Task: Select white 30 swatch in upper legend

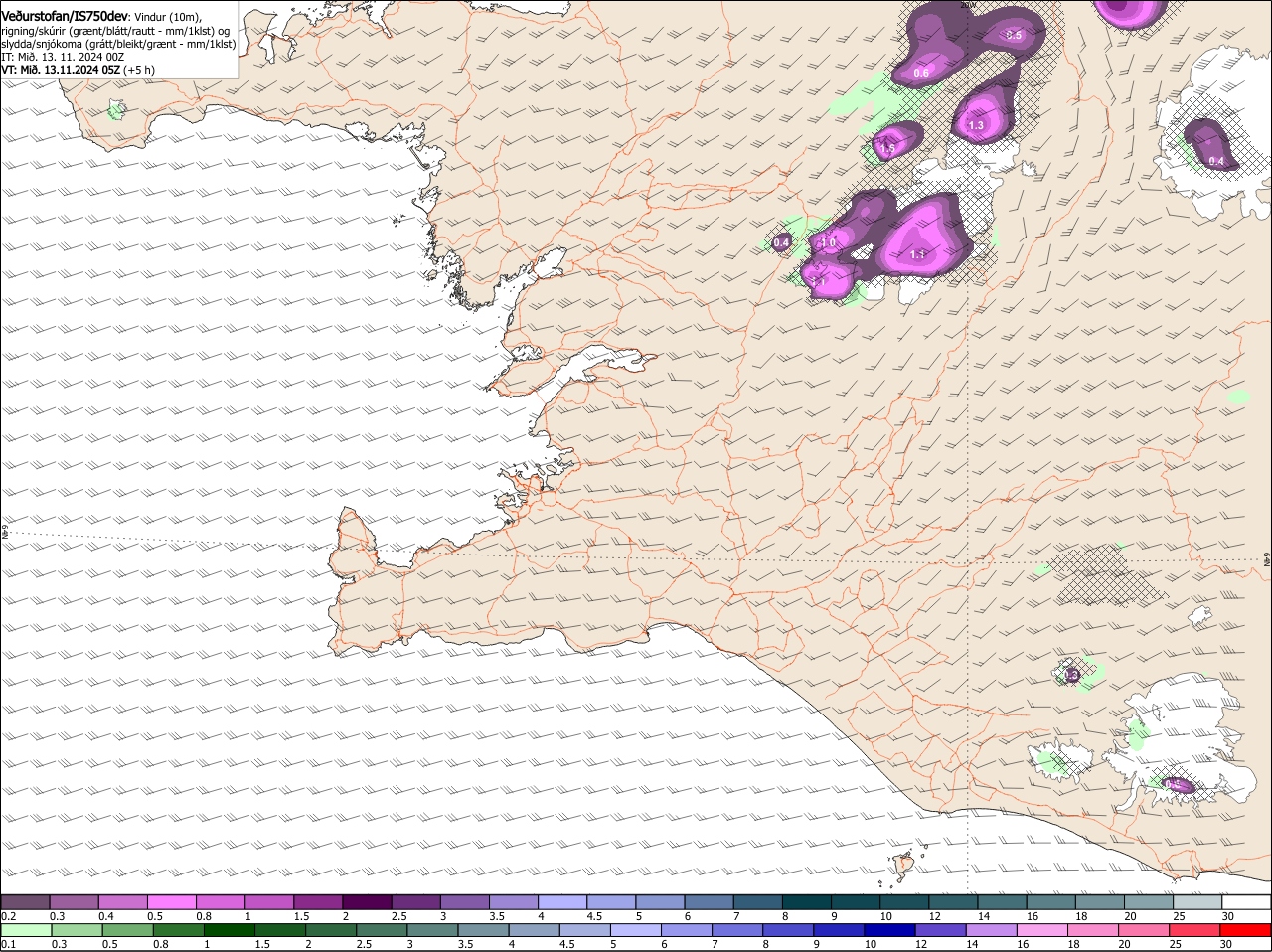Action: (1246, 902)
